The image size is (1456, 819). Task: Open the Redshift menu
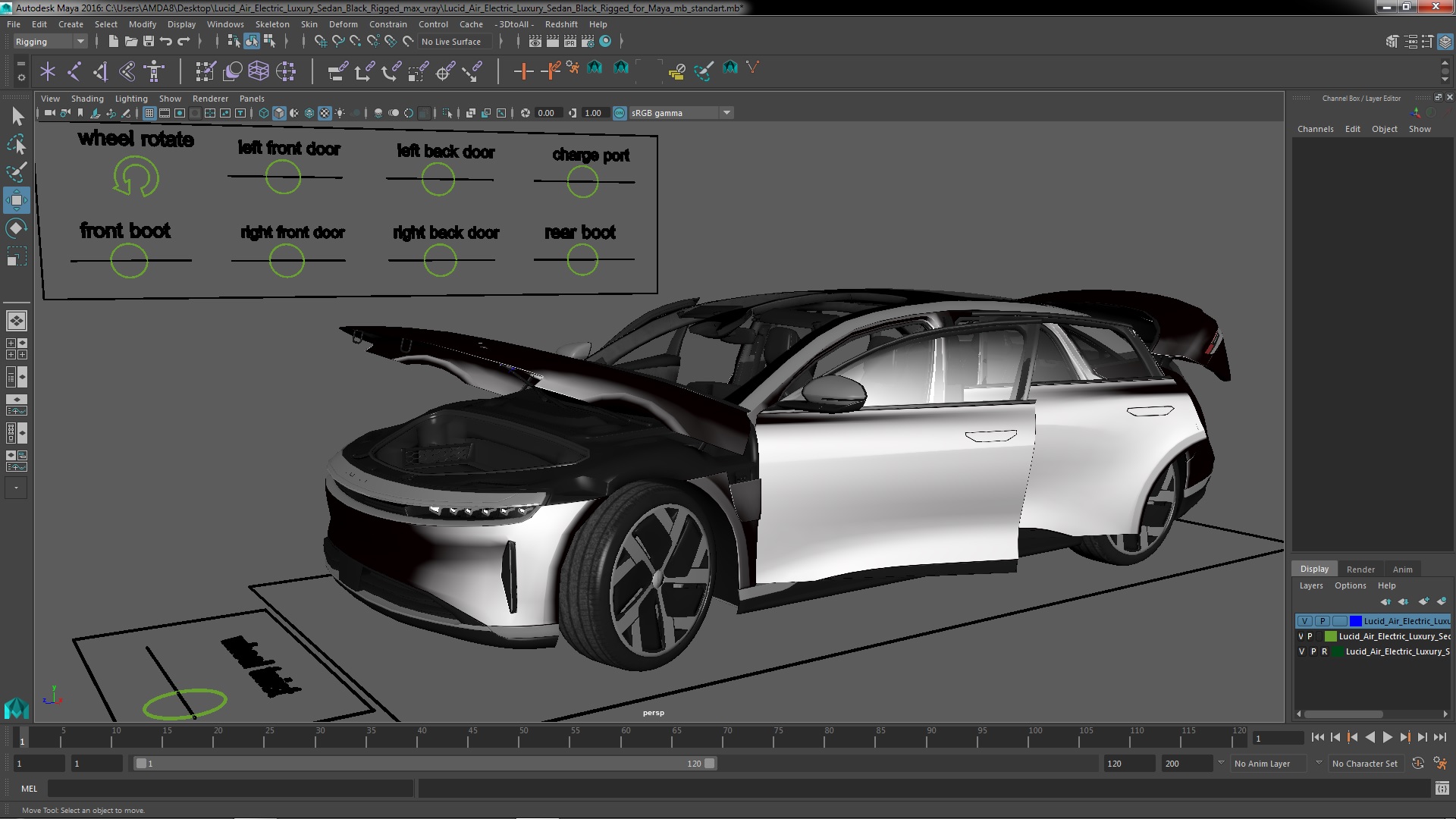[x=561, y=24]
